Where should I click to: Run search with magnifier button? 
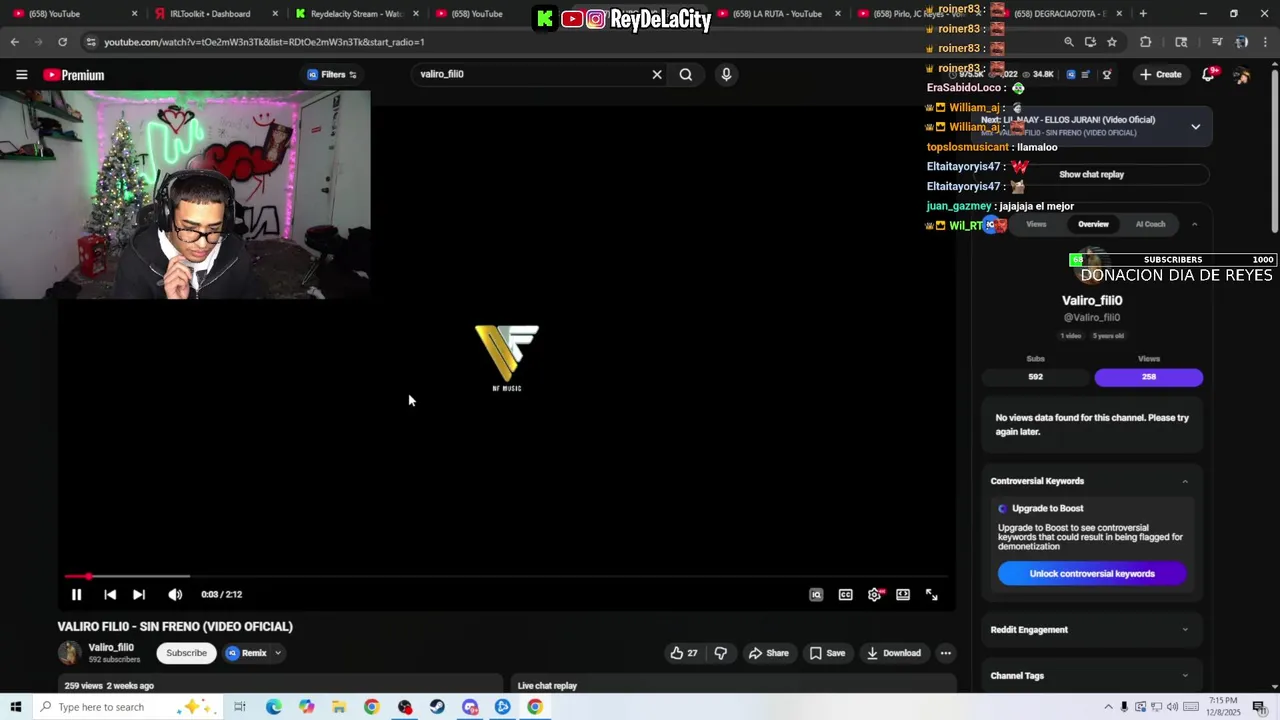click(x=686, y=74)
